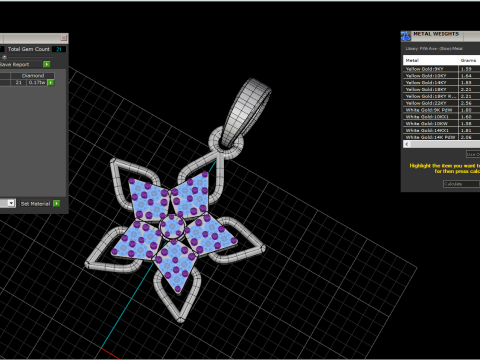The image size is (480, 360).
Task: Click the Grams column header
Action: click(469, 60)
